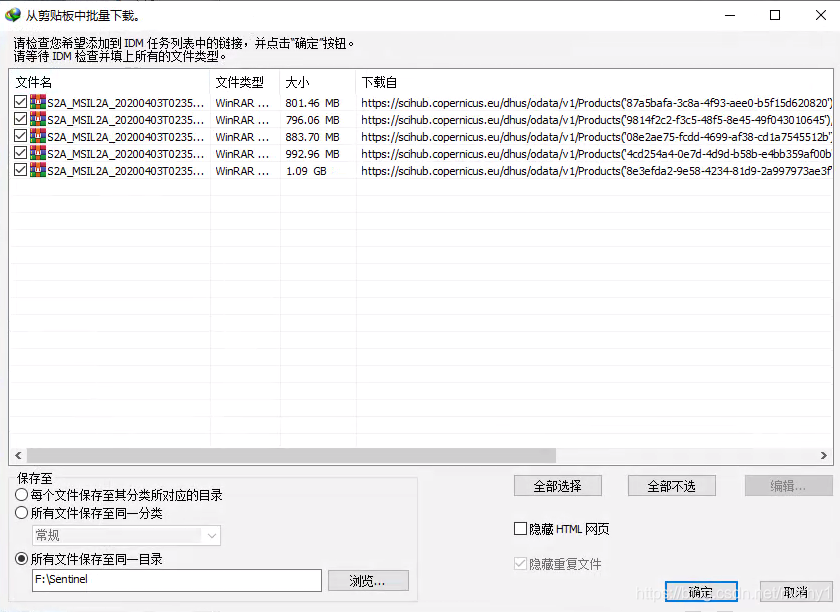Select the URL containing 9814f2c2-f3c5
This screenshot has width=840, height=612.
coord(596,120)
